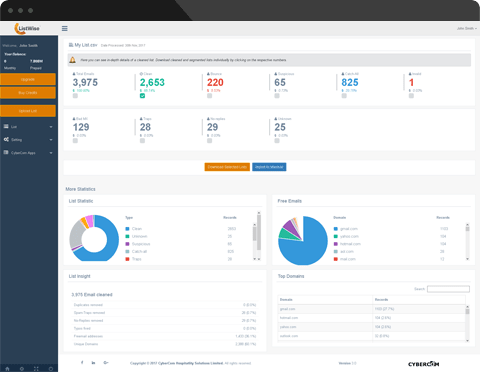
Task: Click the person icon beside Suspicious label
Action: tap(276, 74)
